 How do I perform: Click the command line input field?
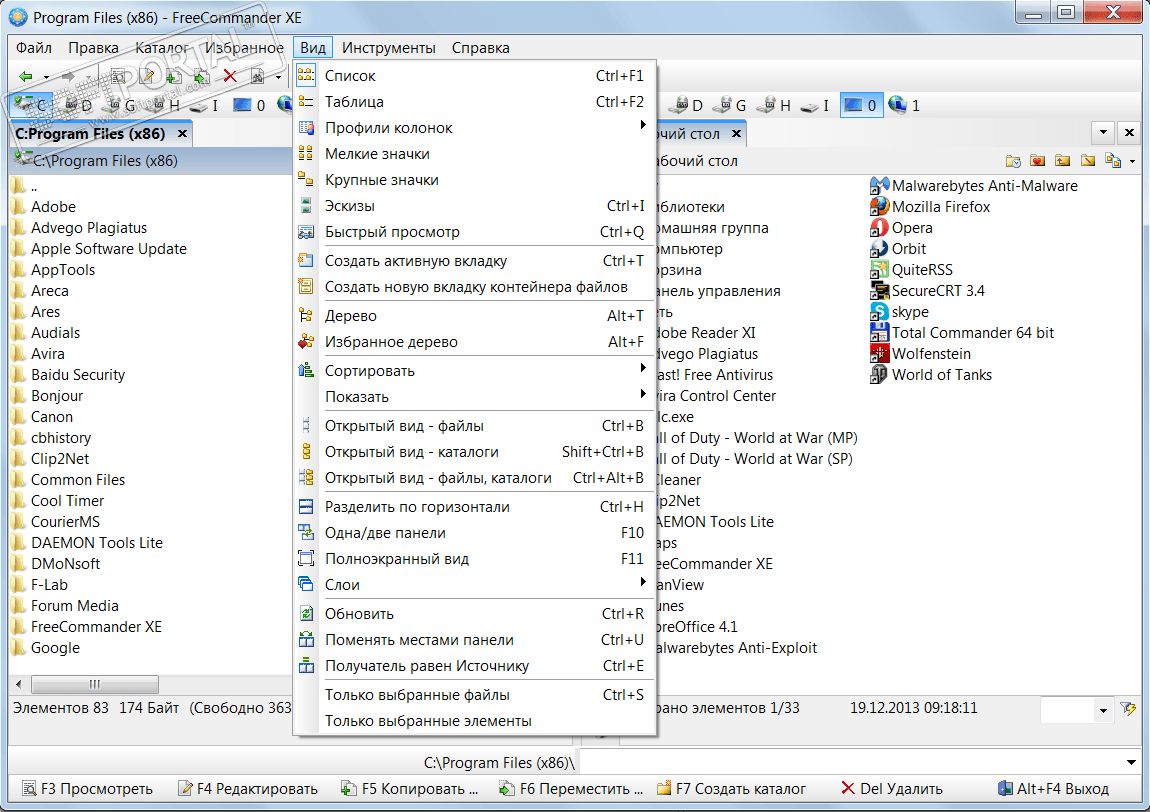point(851,762)
